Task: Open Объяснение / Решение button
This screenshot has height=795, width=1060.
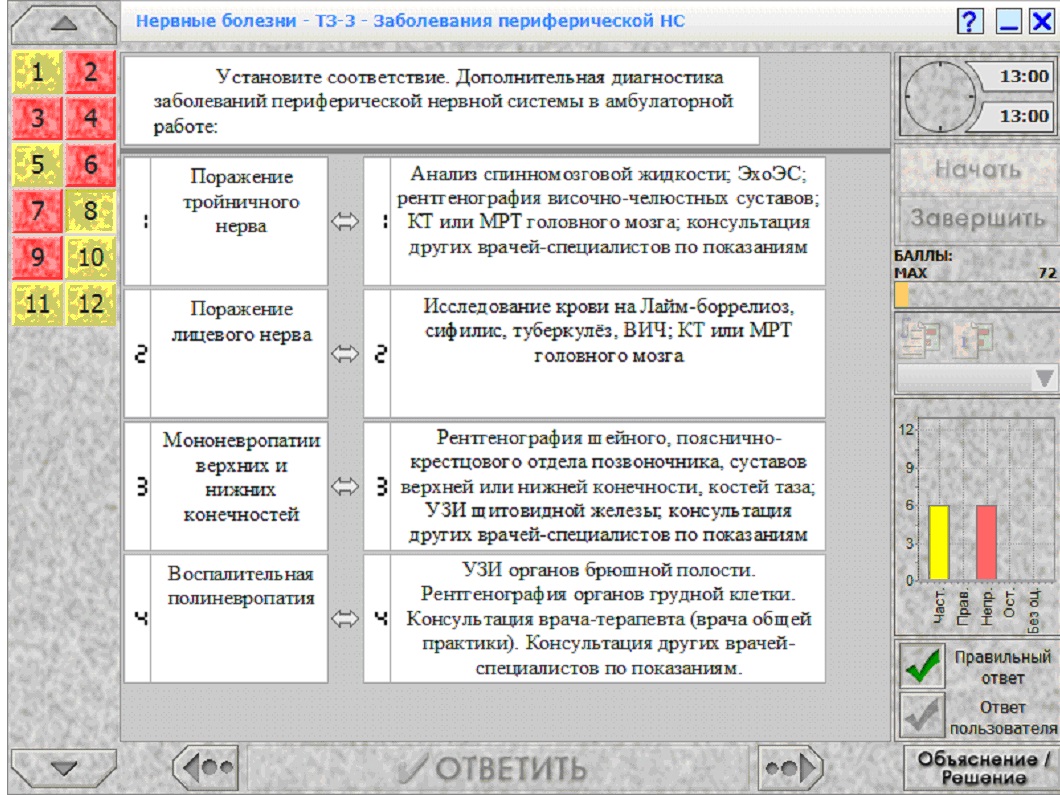Action: click(x=982, y=768)
